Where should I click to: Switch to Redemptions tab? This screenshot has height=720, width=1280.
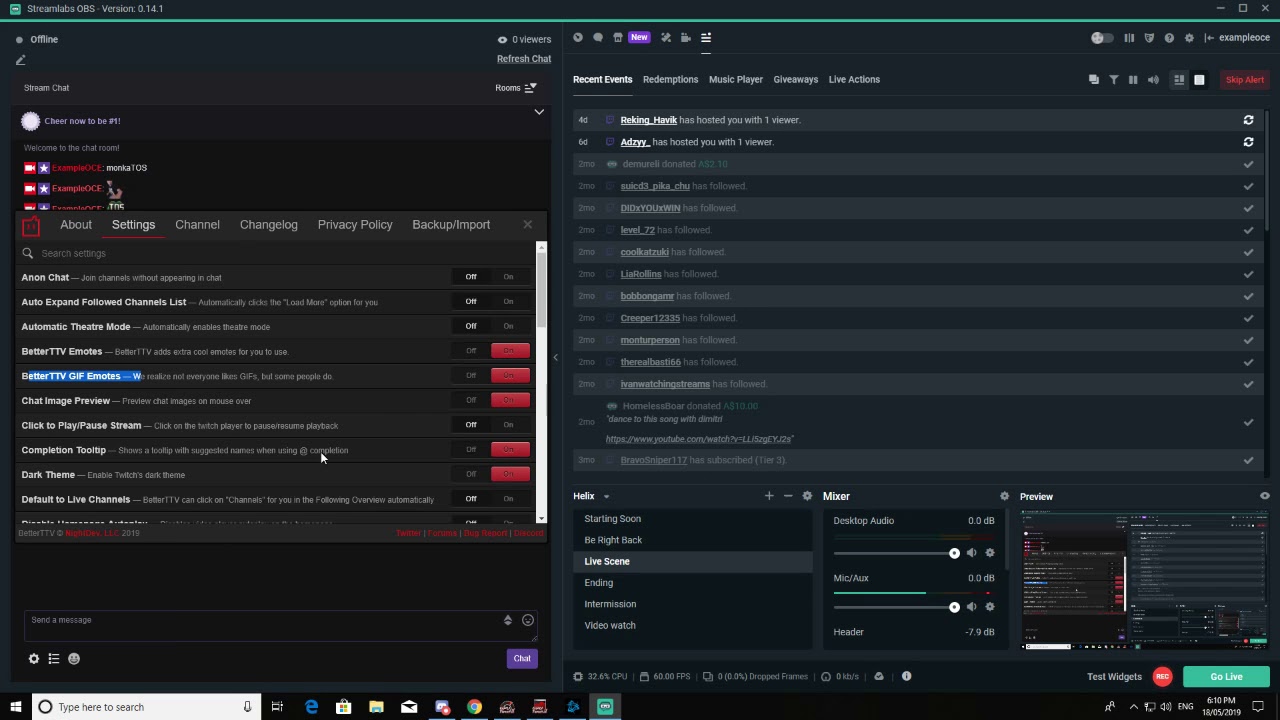coord(670,80)
